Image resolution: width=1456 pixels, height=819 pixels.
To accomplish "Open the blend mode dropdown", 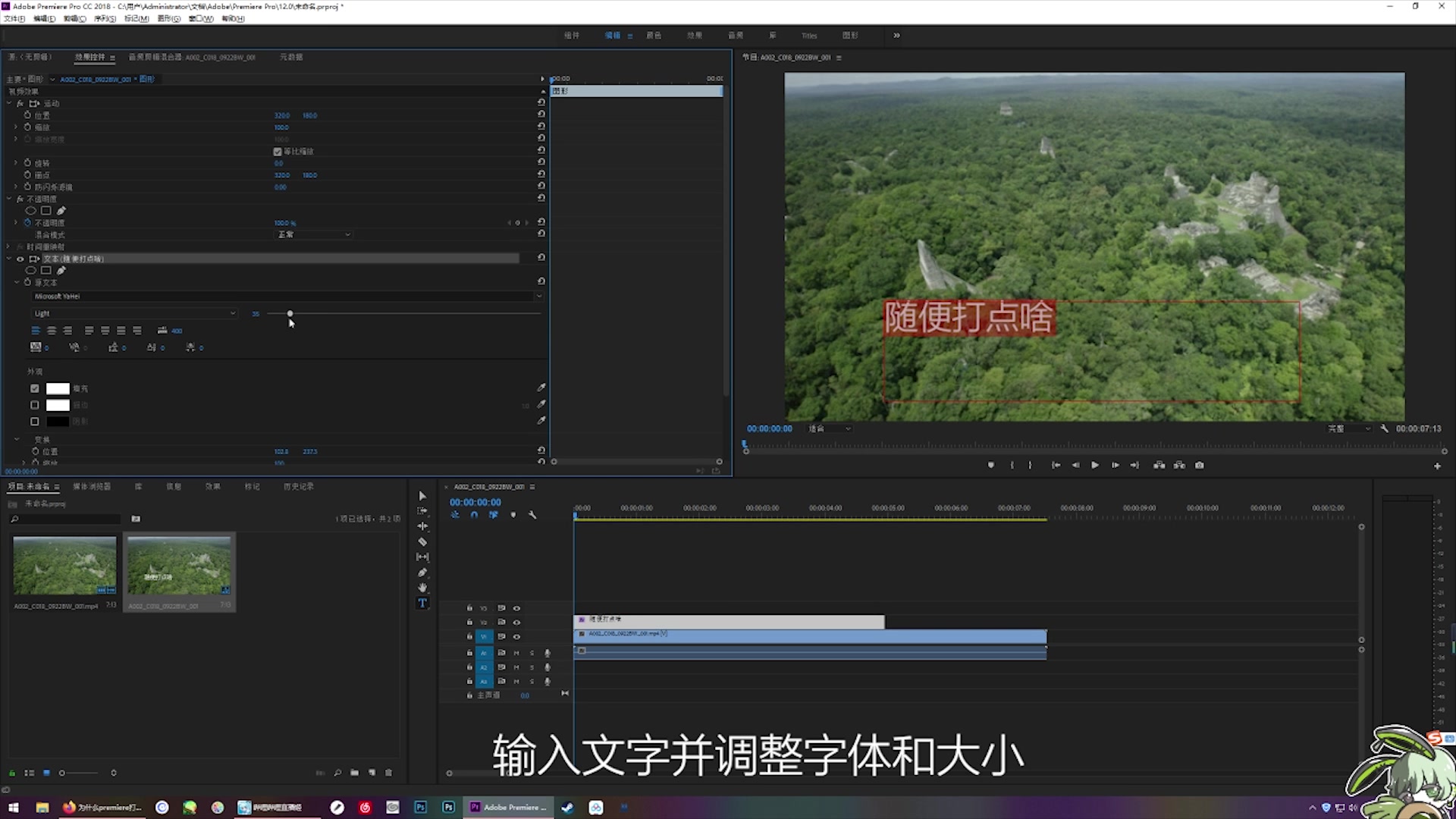I will point(314,234).
